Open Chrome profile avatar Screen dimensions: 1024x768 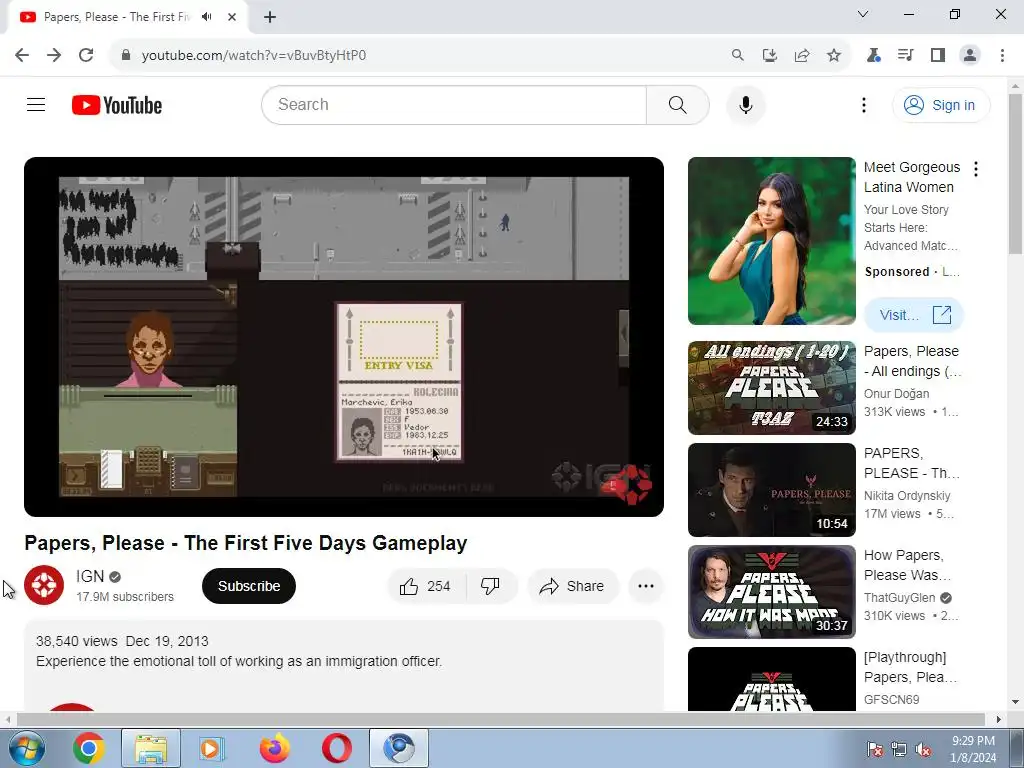(970, 55)
